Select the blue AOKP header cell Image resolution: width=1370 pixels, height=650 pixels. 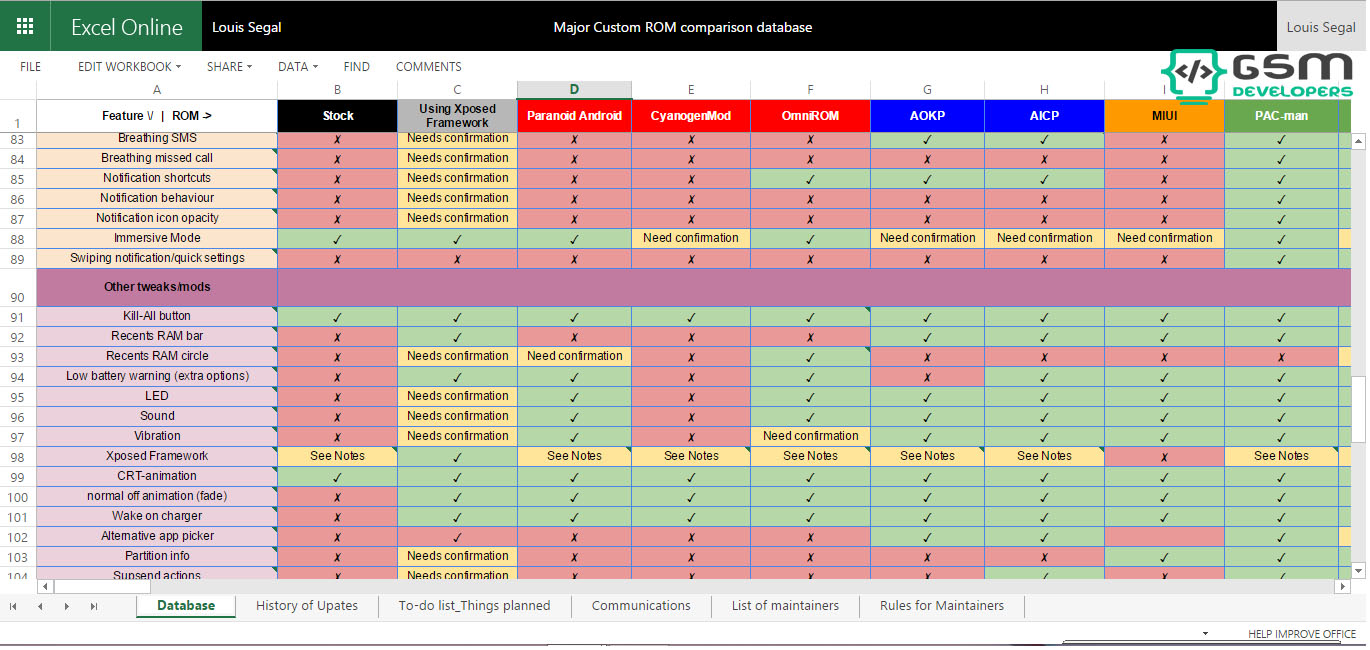(x=927, y=116)
